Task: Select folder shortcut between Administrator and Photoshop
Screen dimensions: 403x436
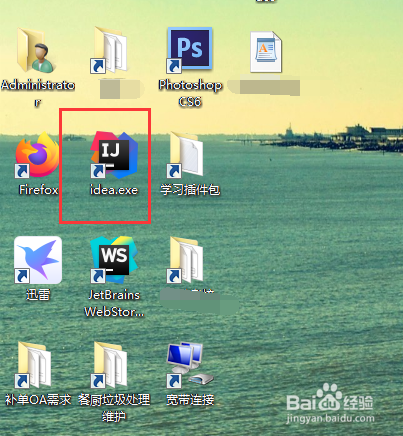Action: [x=109, y=50]
